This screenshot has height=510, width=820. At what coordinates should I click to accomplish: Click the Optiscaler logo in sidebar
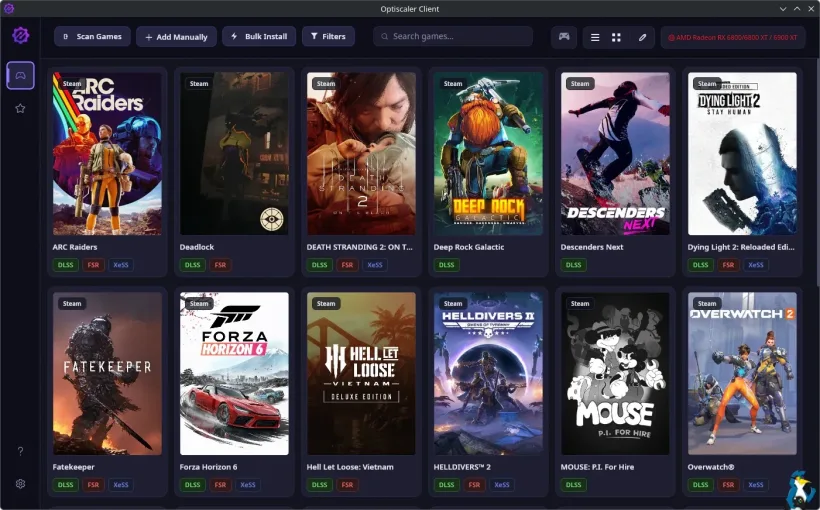tap(20, 36)
